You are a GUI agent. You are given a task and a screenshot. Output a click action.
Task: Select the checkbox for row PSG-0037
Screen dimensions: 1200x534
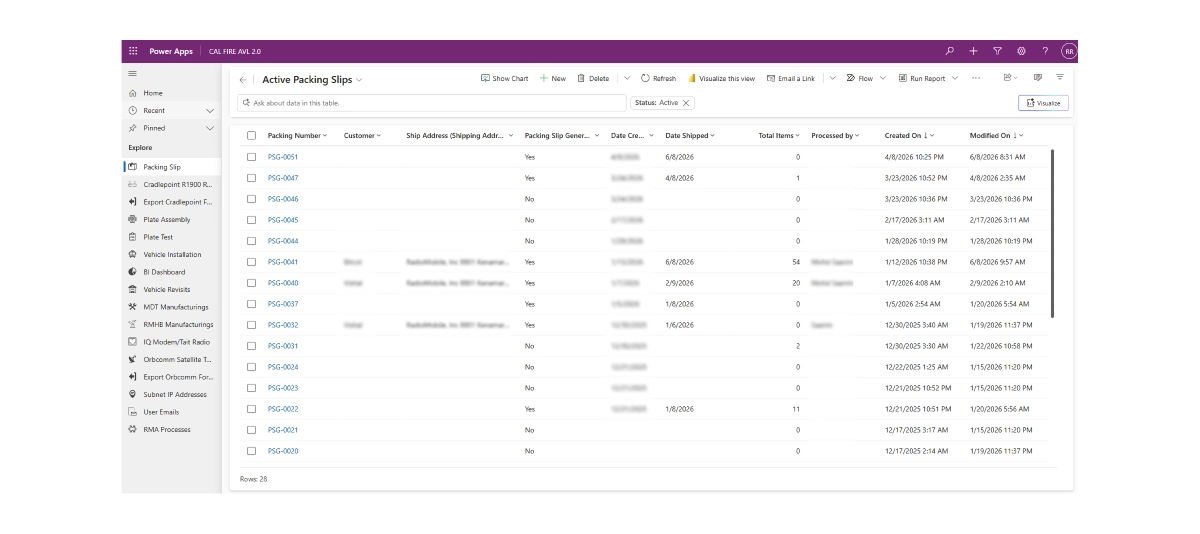[252, 304]
